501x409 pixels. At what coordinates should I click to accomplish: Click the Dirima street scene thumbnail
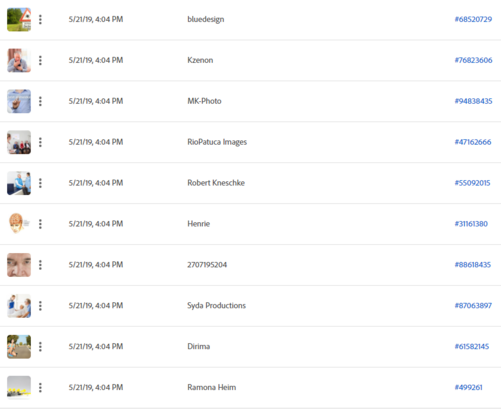point(19,347)
